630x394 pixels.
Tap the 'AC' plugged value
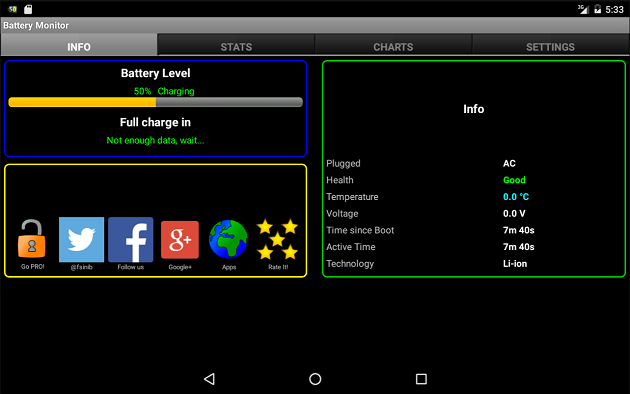coord(509,163)
